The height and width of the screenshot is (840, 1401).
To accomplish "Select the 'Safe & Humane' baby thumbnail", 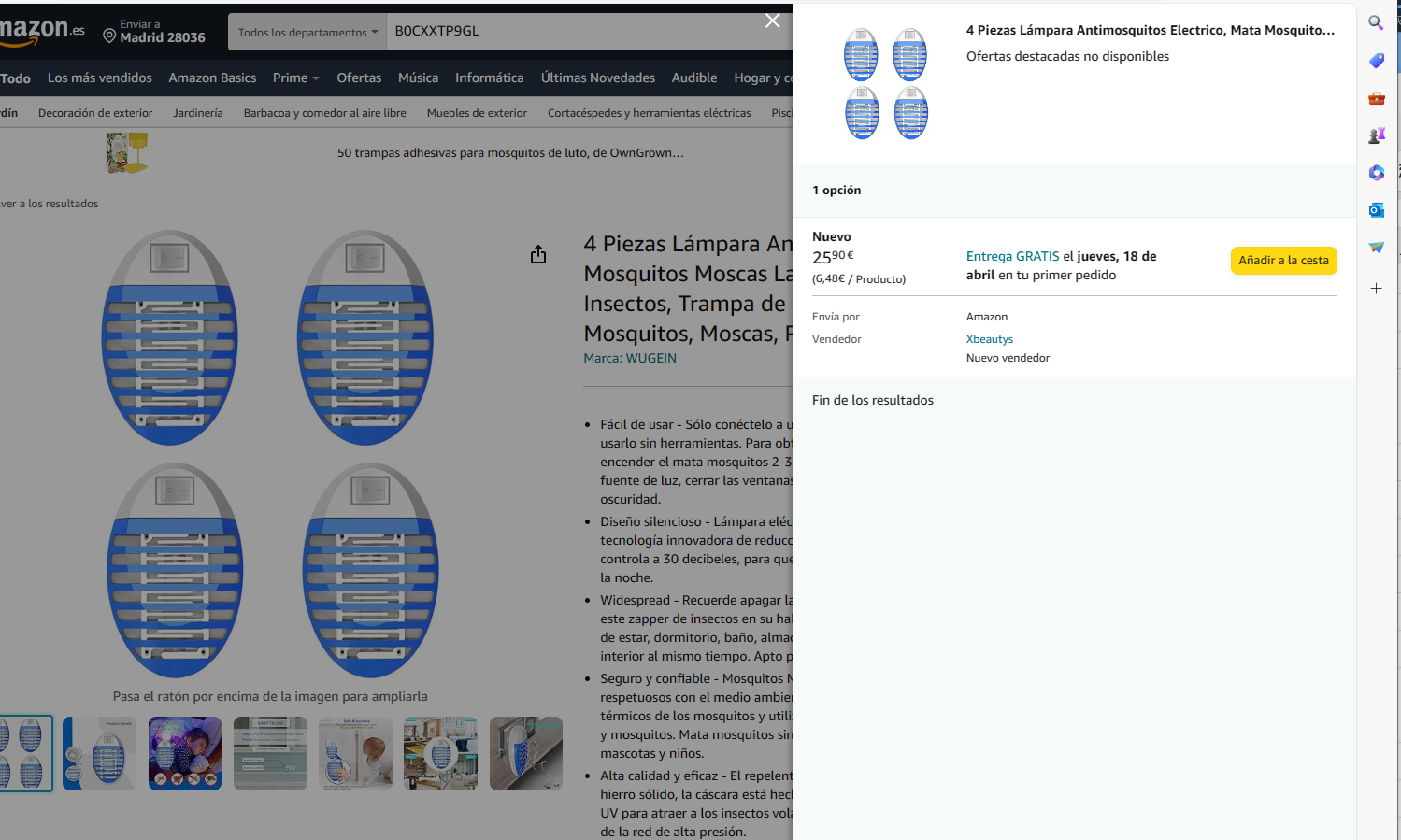I will [x=355, y=753].
